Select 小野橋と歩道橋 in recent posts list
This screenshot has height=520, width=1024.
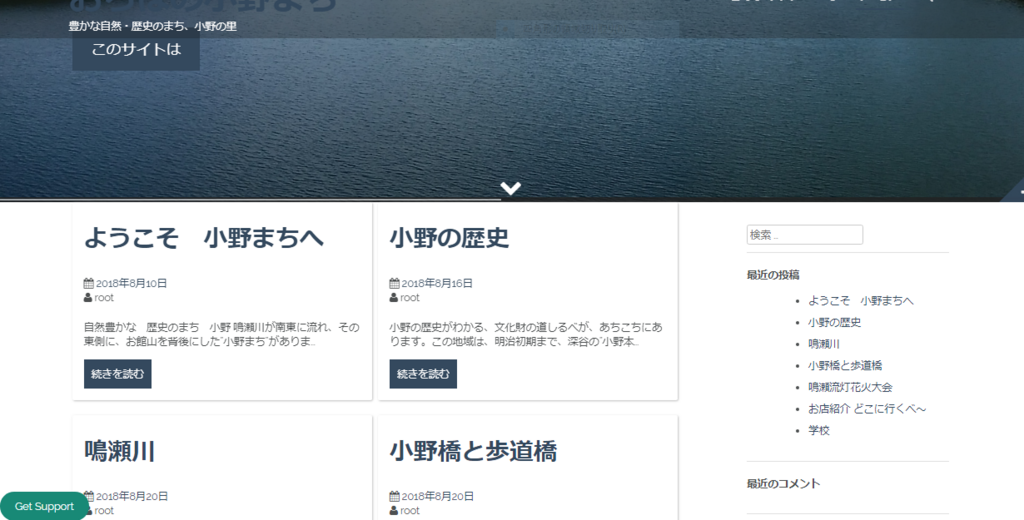pyautogui.click(x=845, y=365)
